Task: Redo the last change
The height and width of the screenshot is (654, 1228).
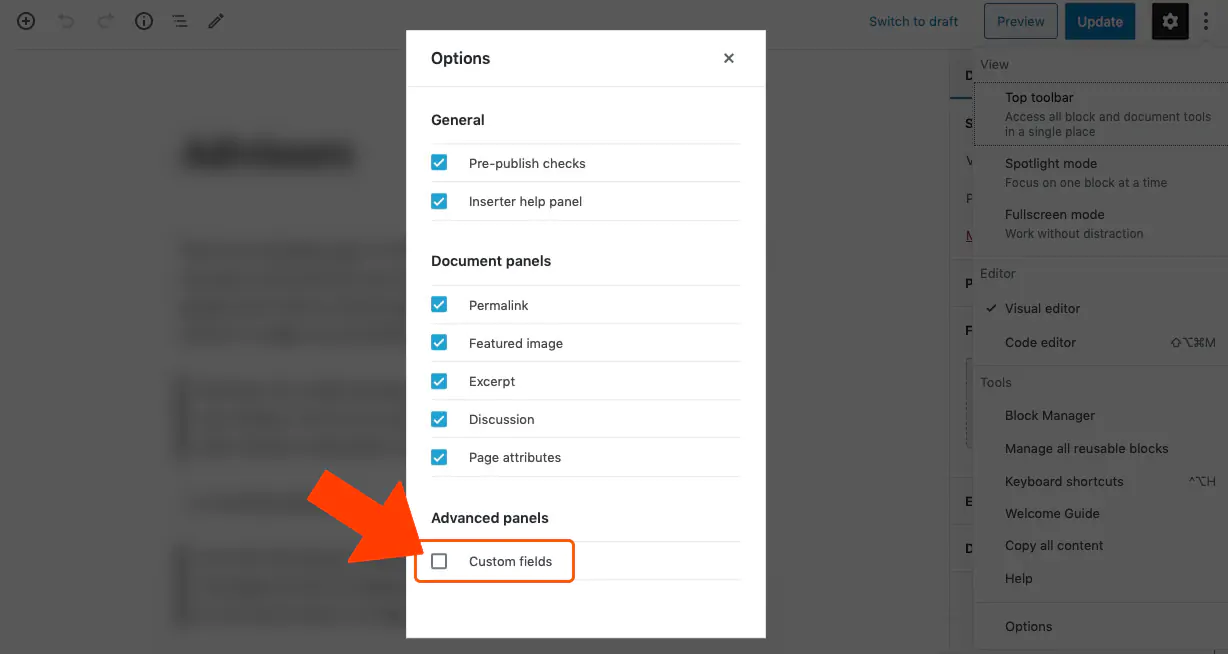Action: coord(105,21)
